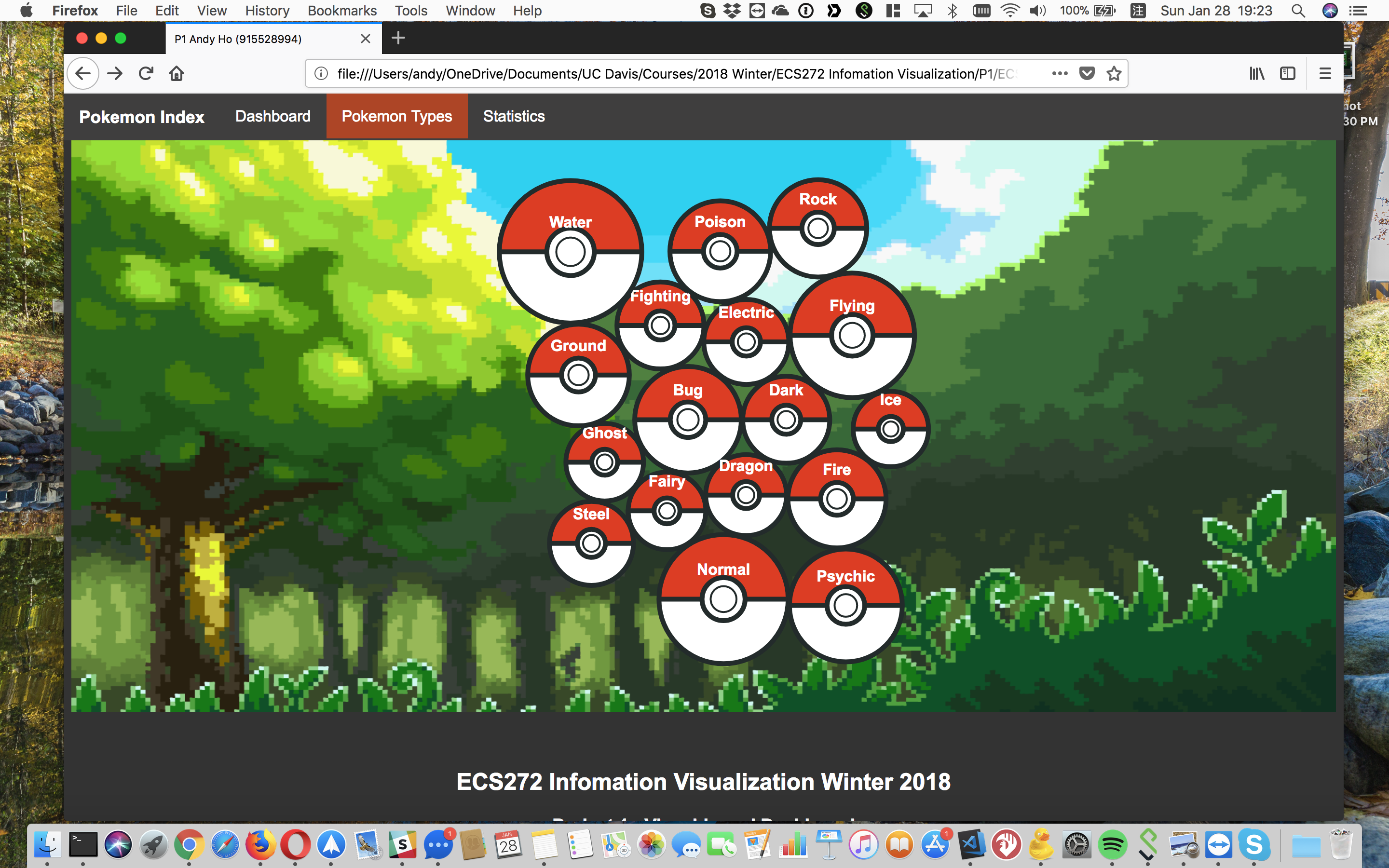
Task: Click the Bluetooth menu bar icon
Action: coord(952,10)
